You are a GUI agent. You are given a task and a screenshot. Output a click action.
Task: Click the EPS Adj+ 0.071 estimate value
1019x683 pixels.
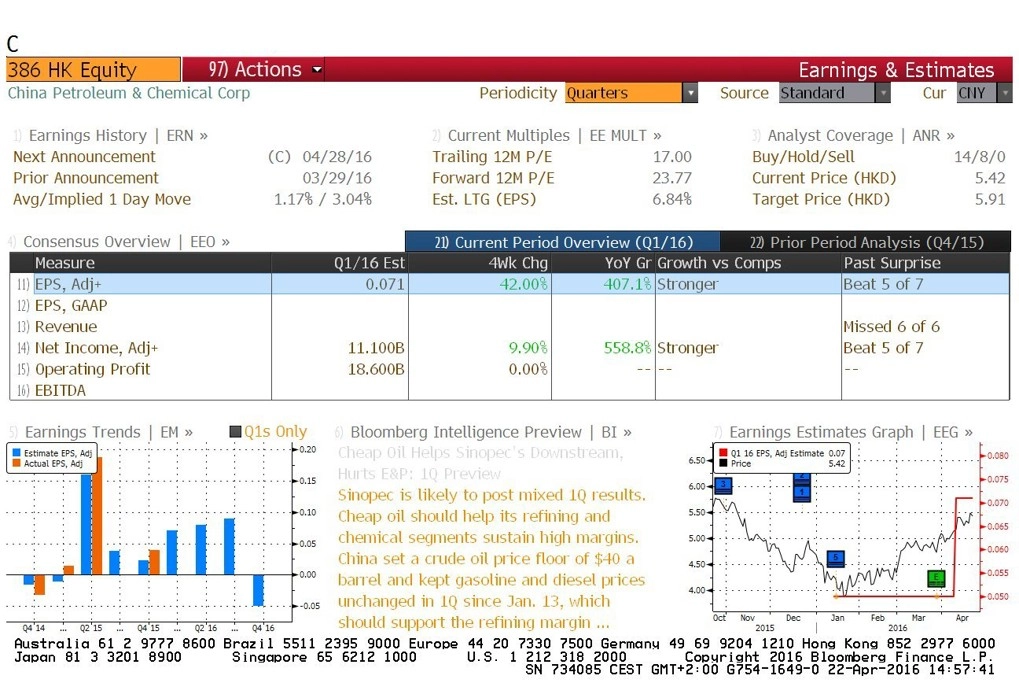click(x=385, y=284)
